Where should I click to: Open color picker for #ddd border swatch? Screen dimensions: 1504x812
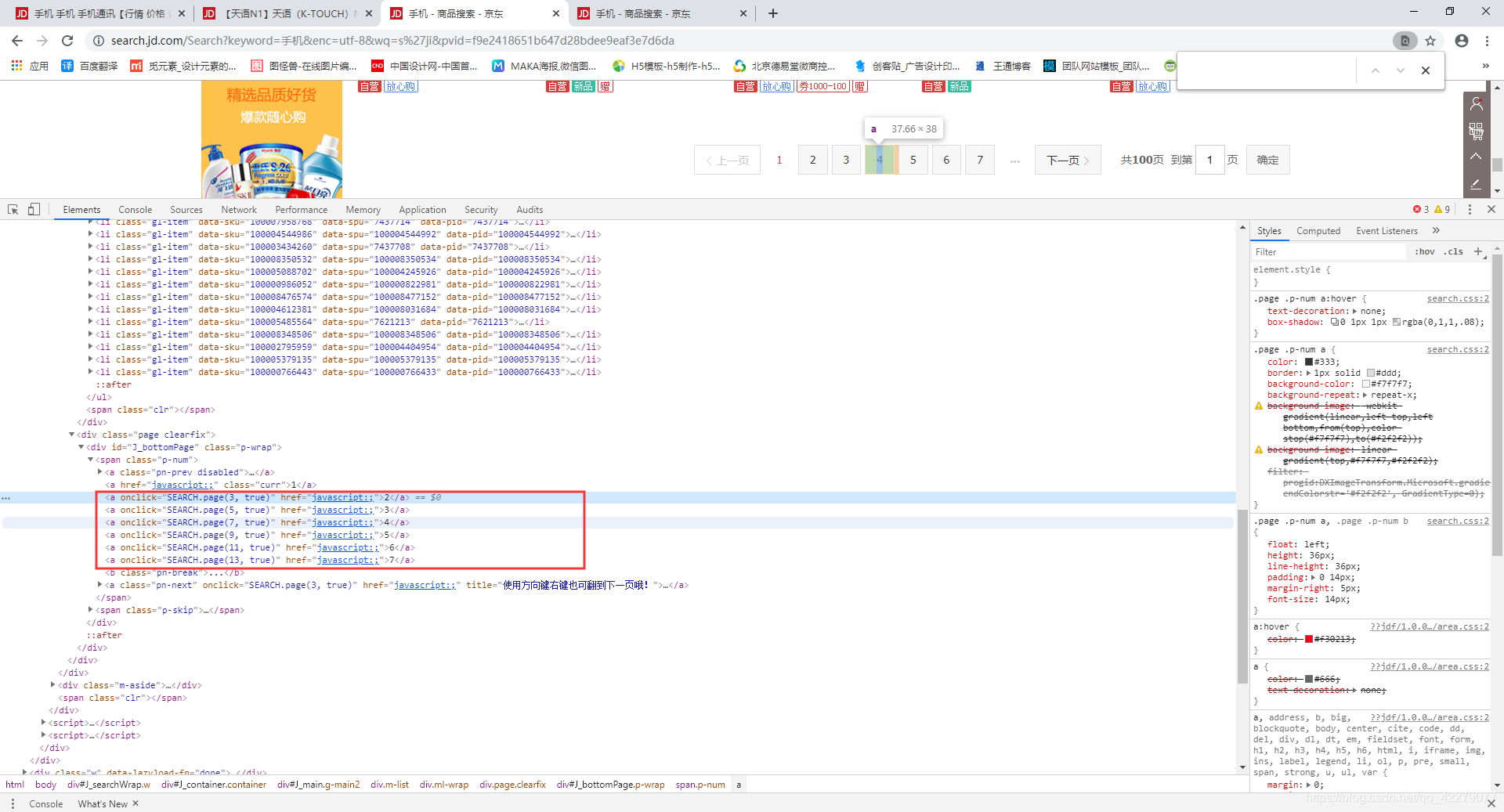click(x=1371, y=374)
